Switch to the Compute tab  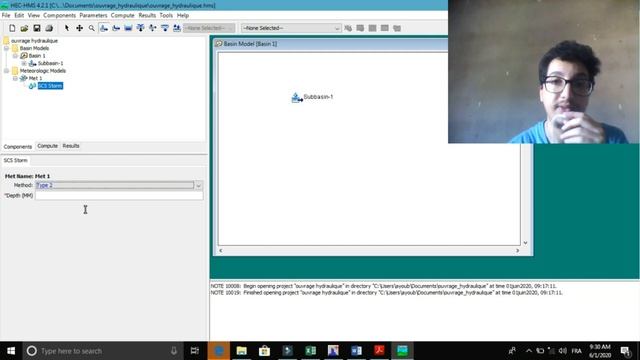tap(47, 146)
